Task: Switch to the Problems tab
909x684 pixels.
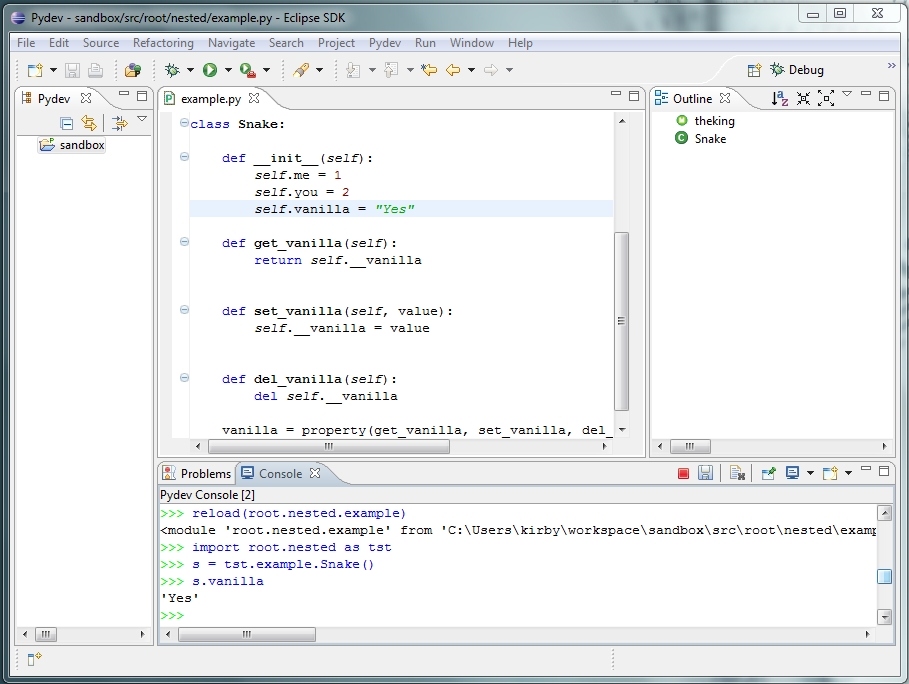Action: [x=197, y=474]
